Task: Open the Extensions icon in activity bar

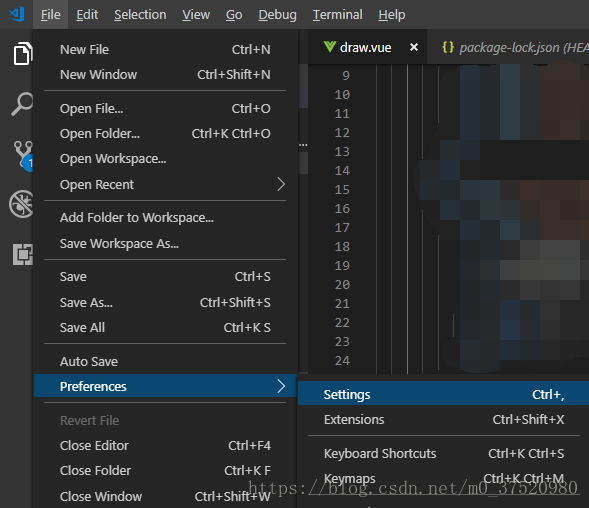Action: point(23,254)
